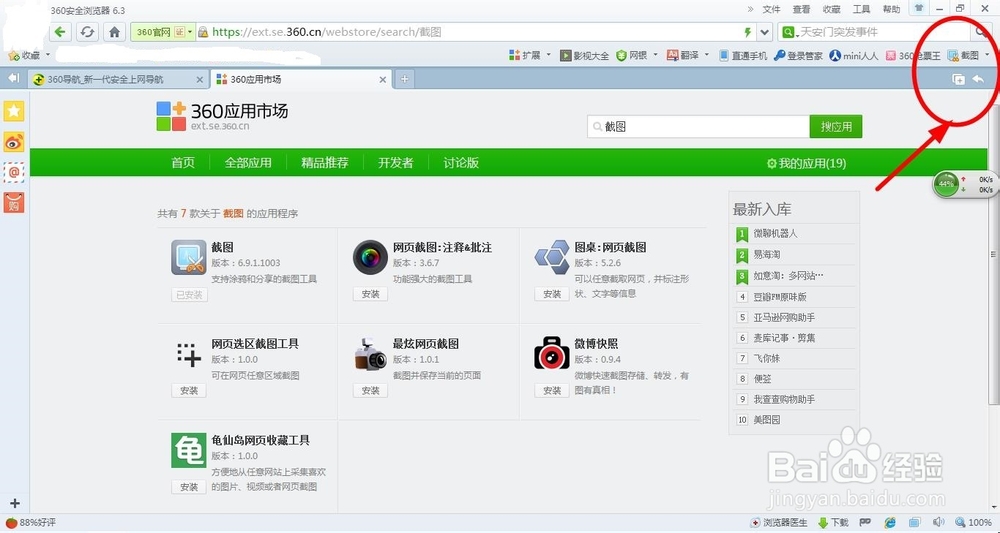
Task: Open 开发者 navigation item
Action: point(395,163)
